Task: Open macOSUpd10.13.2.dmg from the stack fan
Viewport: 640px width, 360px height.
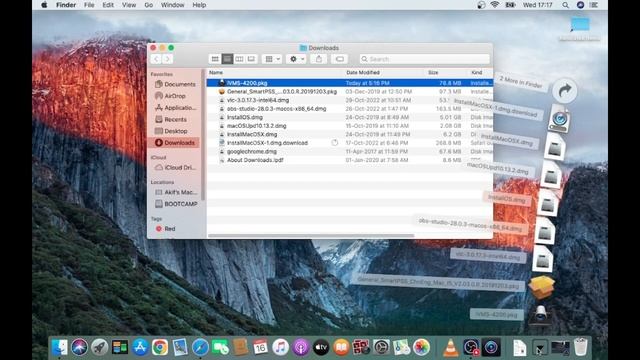Action: [550, 176]
